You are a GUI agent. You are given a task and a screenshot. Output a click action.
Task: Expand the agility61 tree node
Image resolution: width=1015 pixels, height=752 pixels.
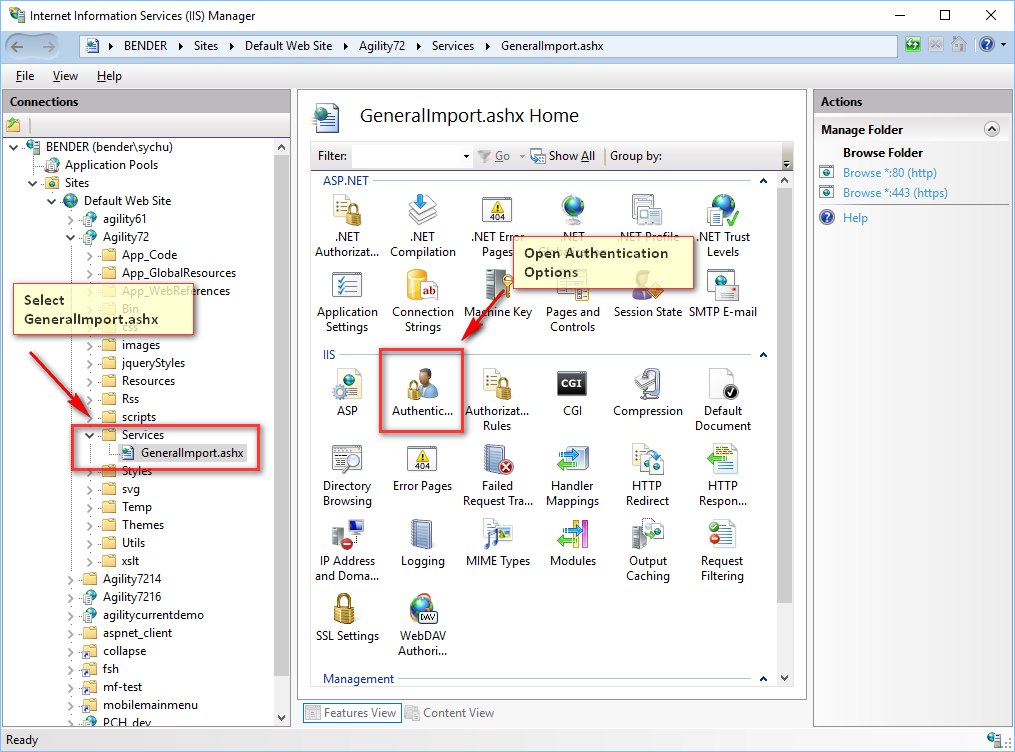71,219
